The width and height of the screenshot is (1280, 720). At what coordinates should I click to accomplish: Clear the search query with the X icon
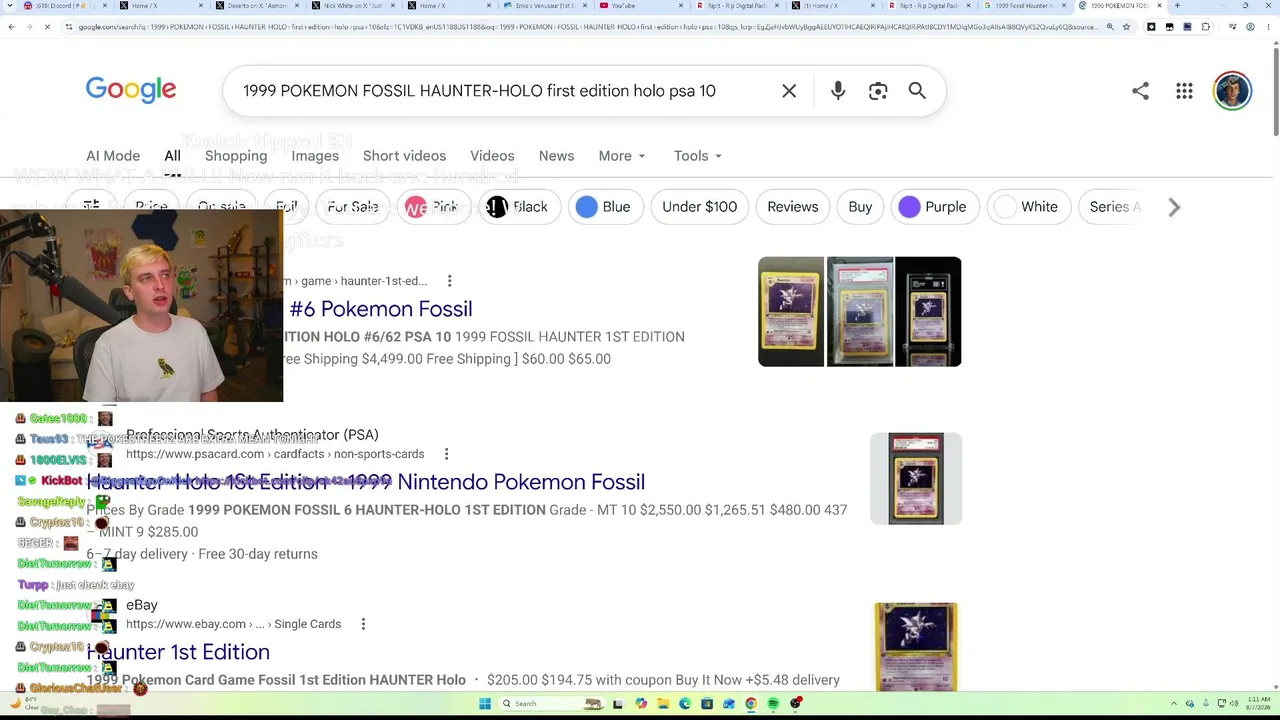[789, 91]
